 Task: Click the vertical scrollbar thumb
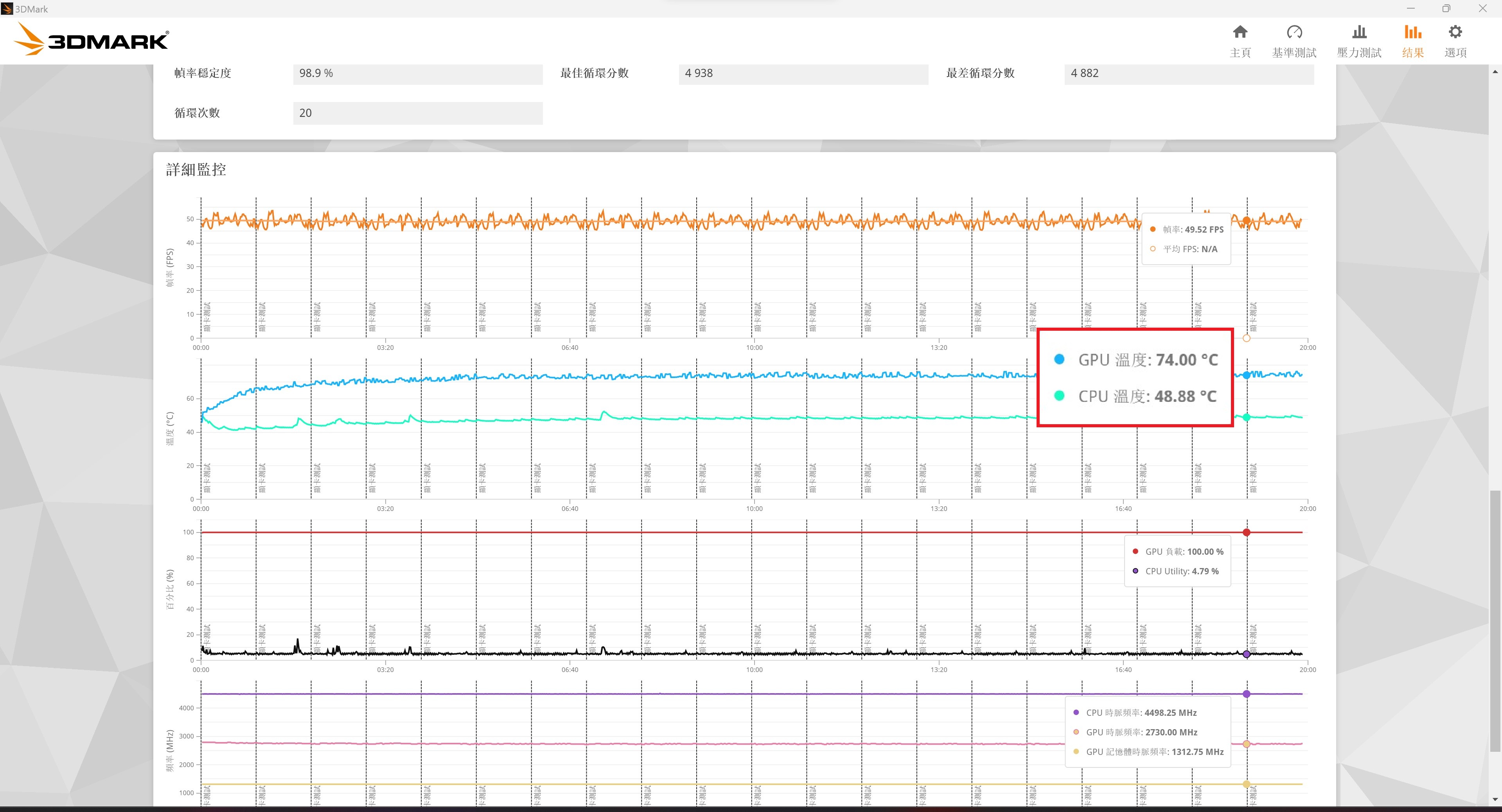click(1495, 621)
